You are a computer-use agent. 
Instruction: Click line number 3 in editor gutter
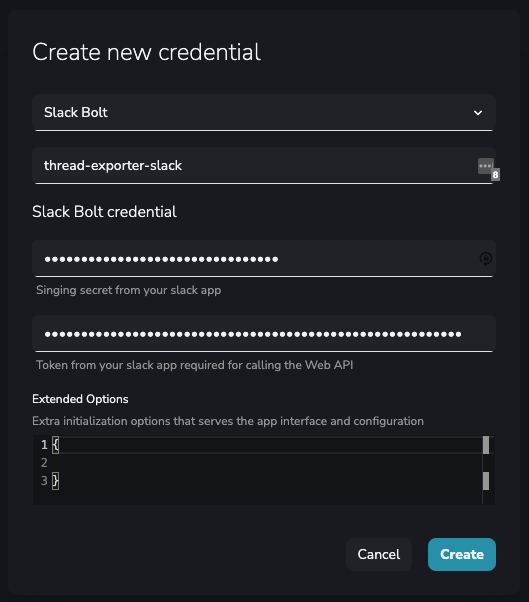tap(44, 481)
